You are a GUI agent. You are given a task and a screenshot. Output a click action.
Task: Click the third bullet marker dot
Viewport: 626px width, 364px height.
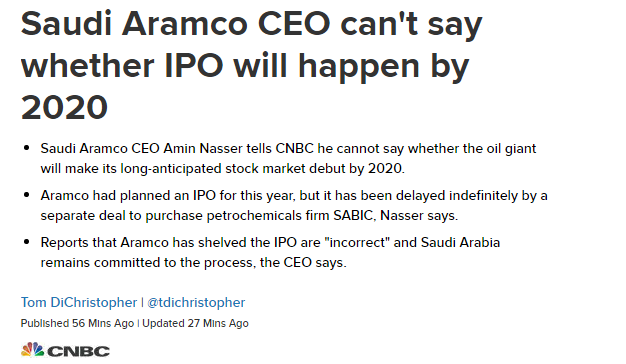point(27,242)
